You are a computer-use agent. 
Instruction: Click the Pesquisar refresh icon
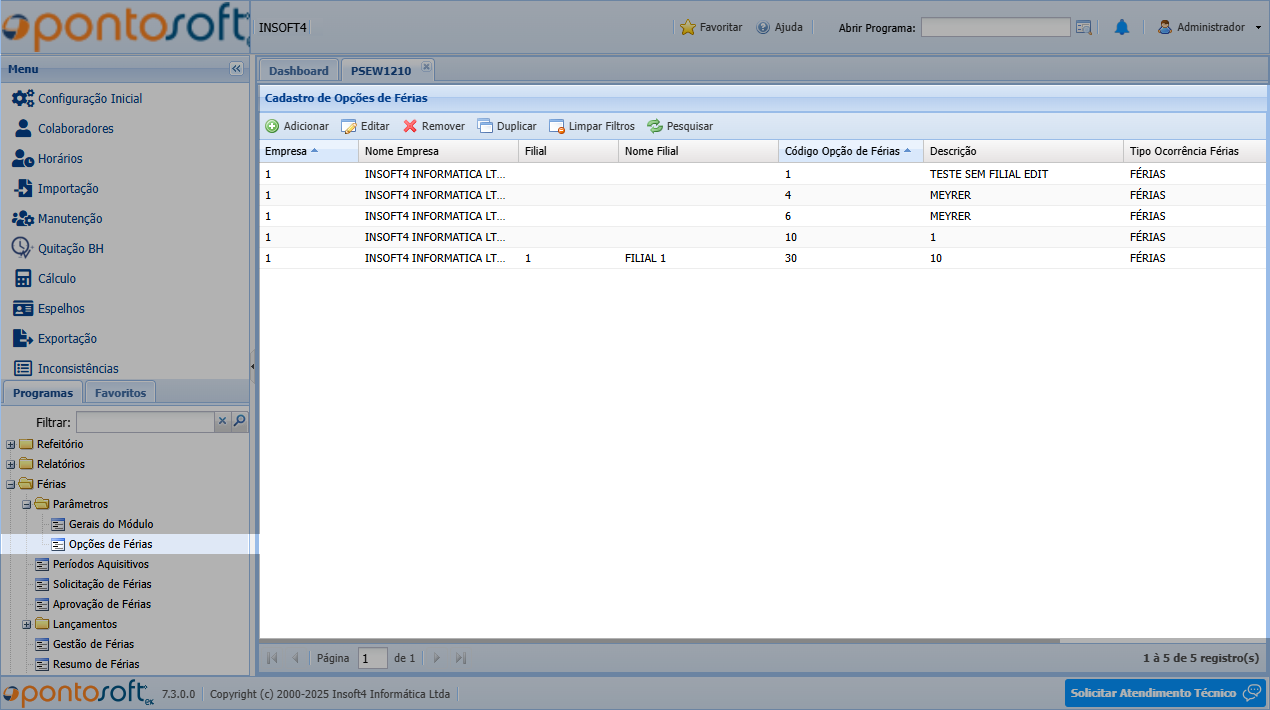point(655,126)
